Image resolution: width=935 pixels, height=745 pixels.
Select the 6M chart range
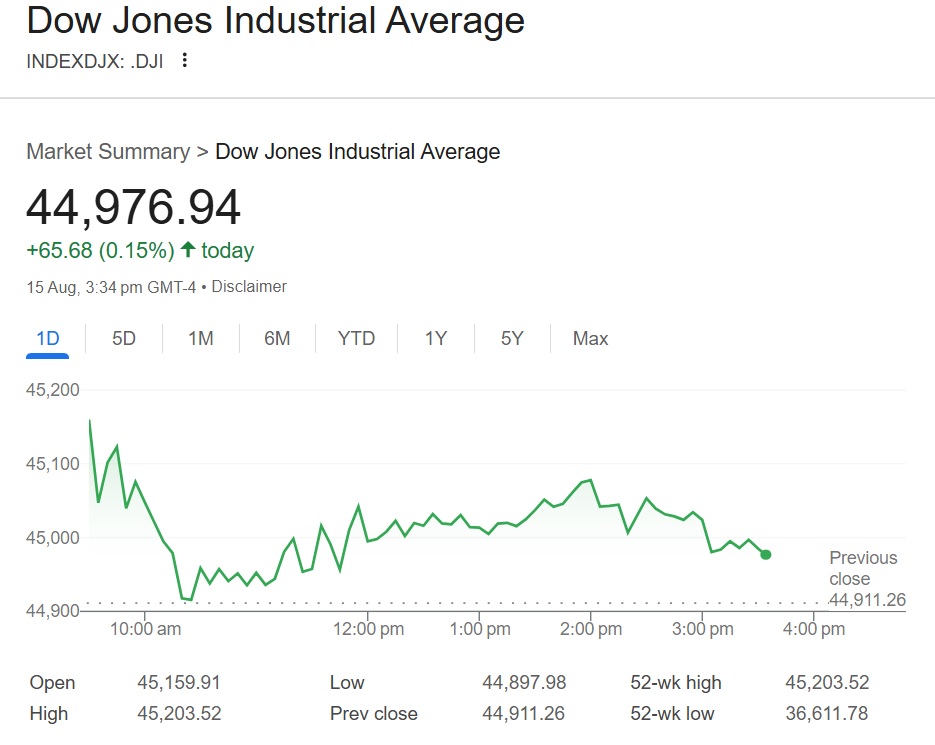tap(277, 339)
